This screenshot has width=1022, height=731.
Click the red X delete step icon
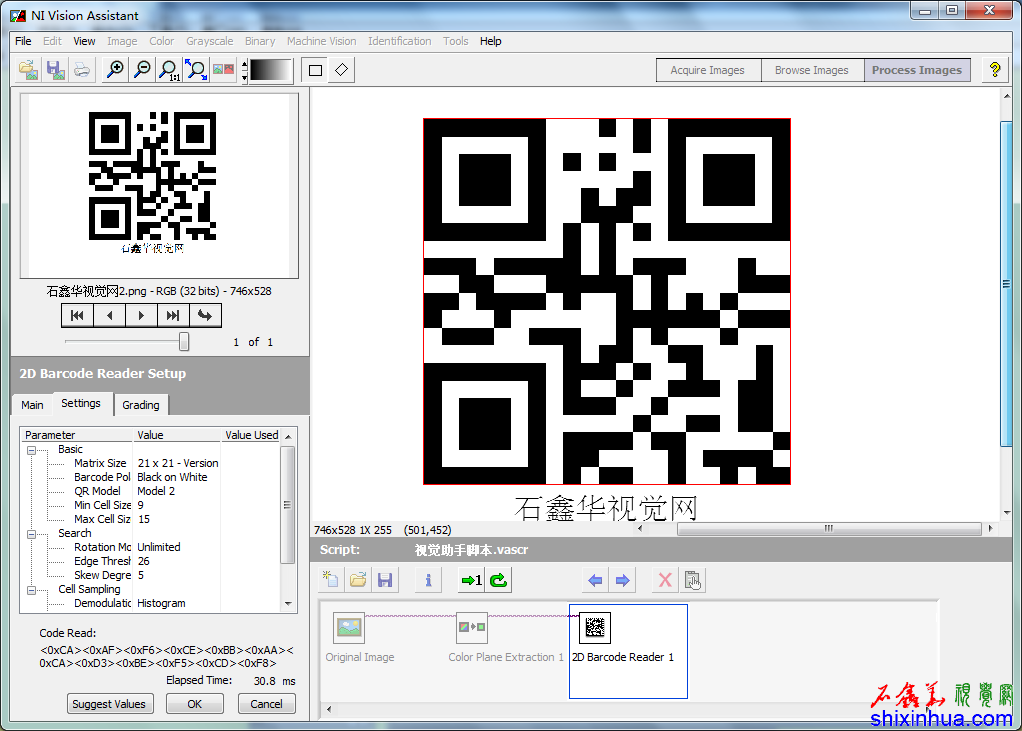tap(665, 580)
